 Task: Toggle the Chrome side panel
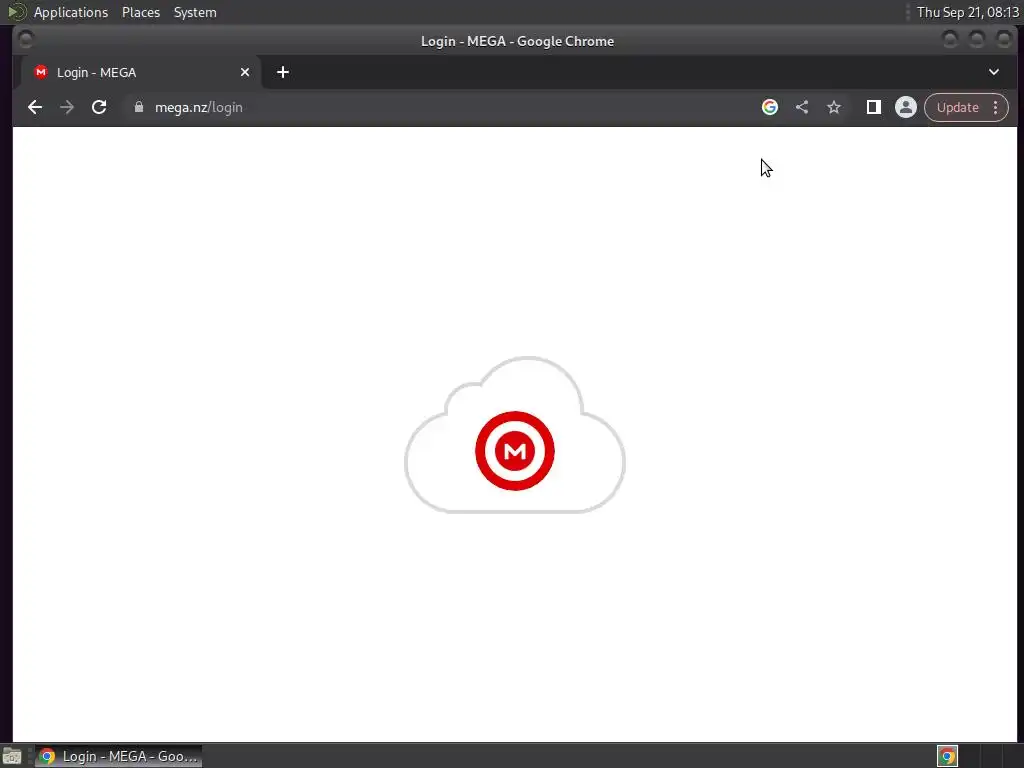click(873, 107)
